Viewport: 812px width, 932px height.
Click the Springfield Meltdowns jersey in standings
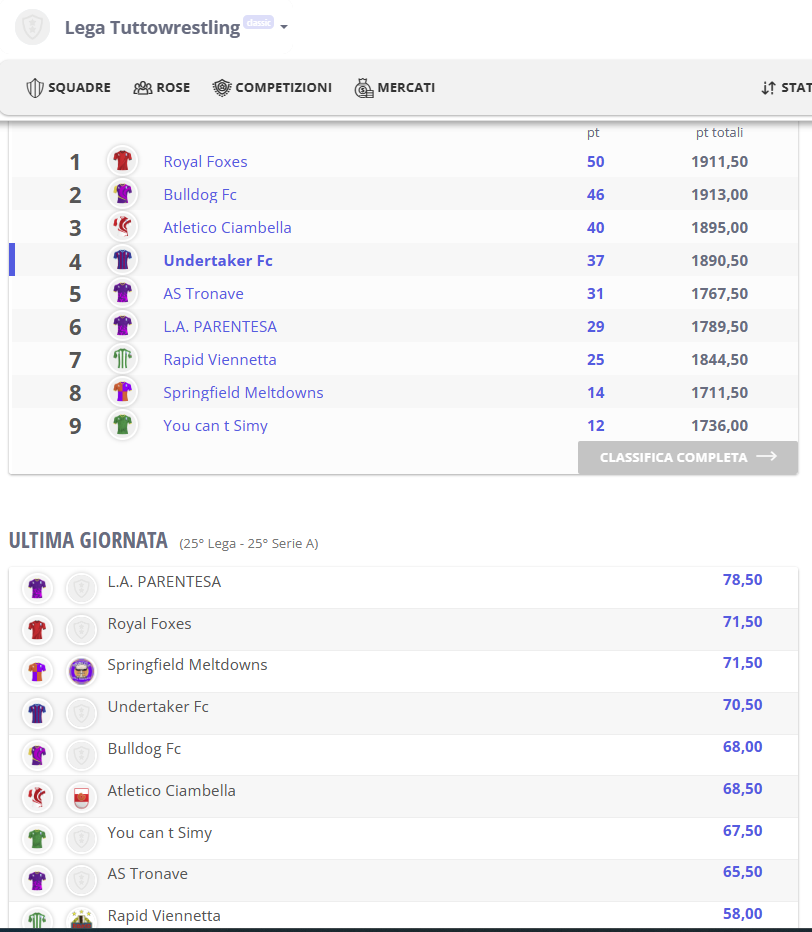[122, 392]
